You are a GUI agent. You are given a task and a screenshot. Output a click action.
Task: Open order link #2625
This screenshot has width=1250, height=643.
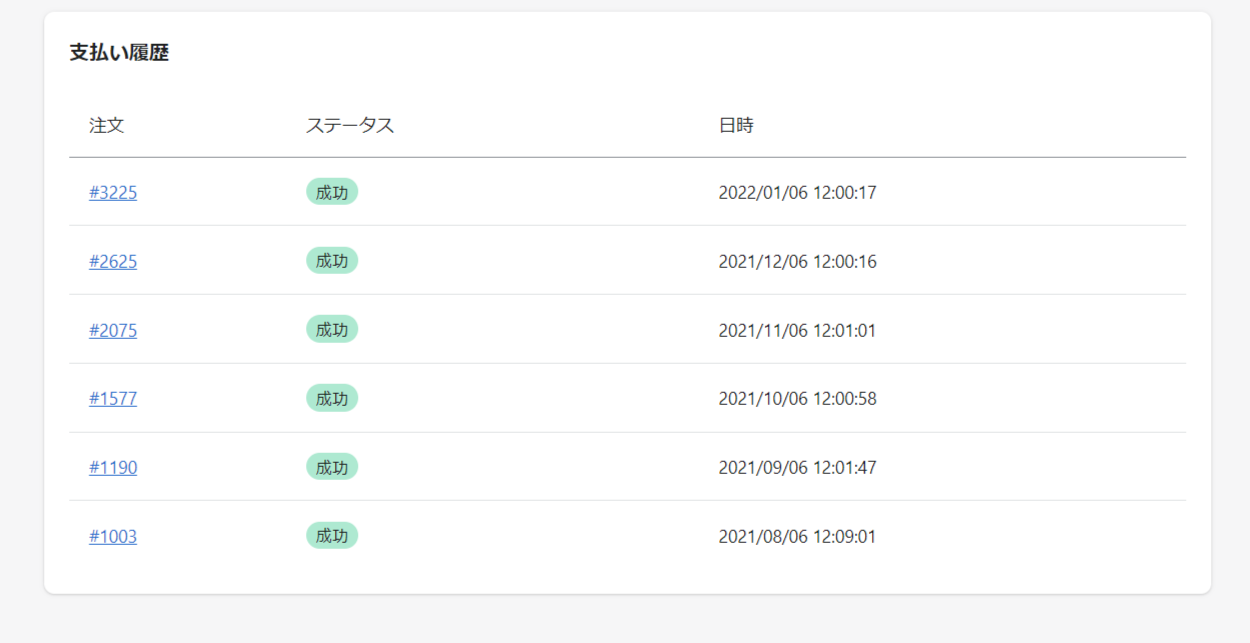[x=113, y=262]
